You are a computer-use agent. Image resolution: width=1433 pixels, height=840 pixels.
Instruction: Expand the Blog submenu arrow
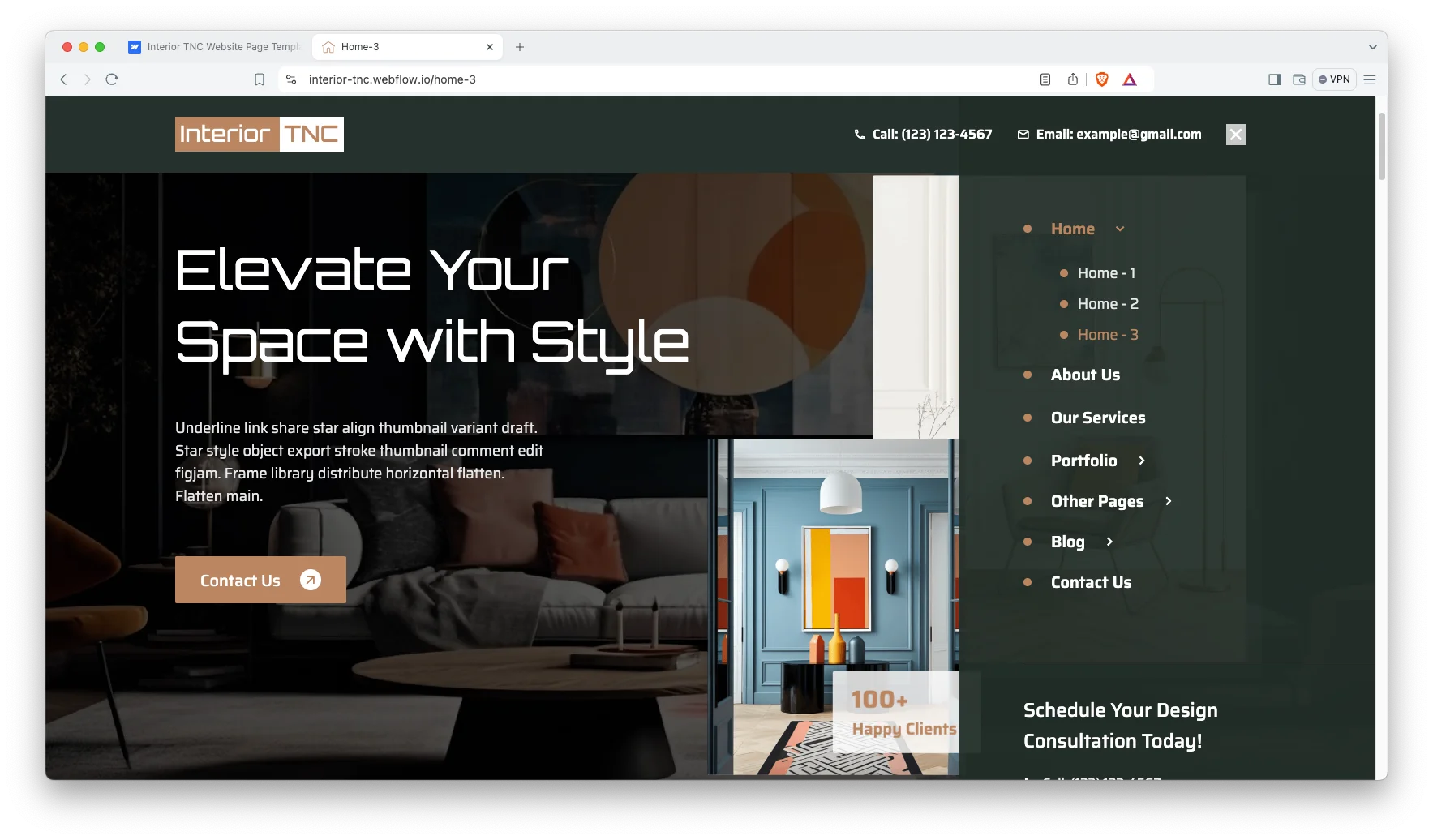tap(1109, 542)
